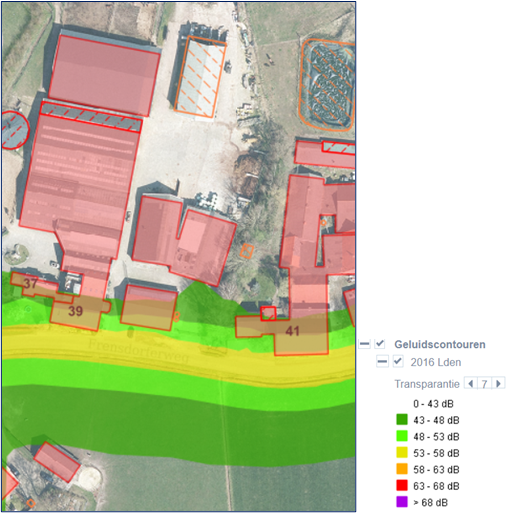The image size is (525, 513).
Task: Click the Geluidscontouren layer label
Action: tap(440, 344)
